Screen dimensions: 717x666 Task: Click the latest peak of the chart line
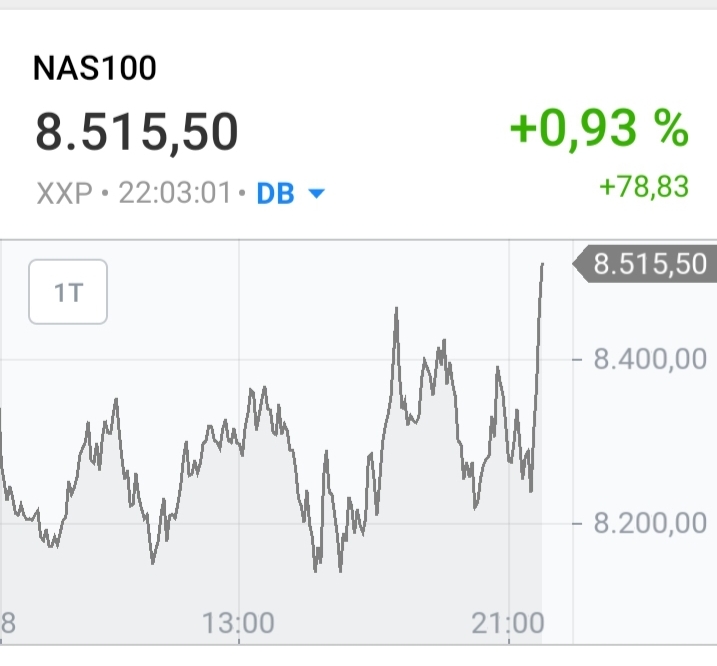(x=541, y=265)
